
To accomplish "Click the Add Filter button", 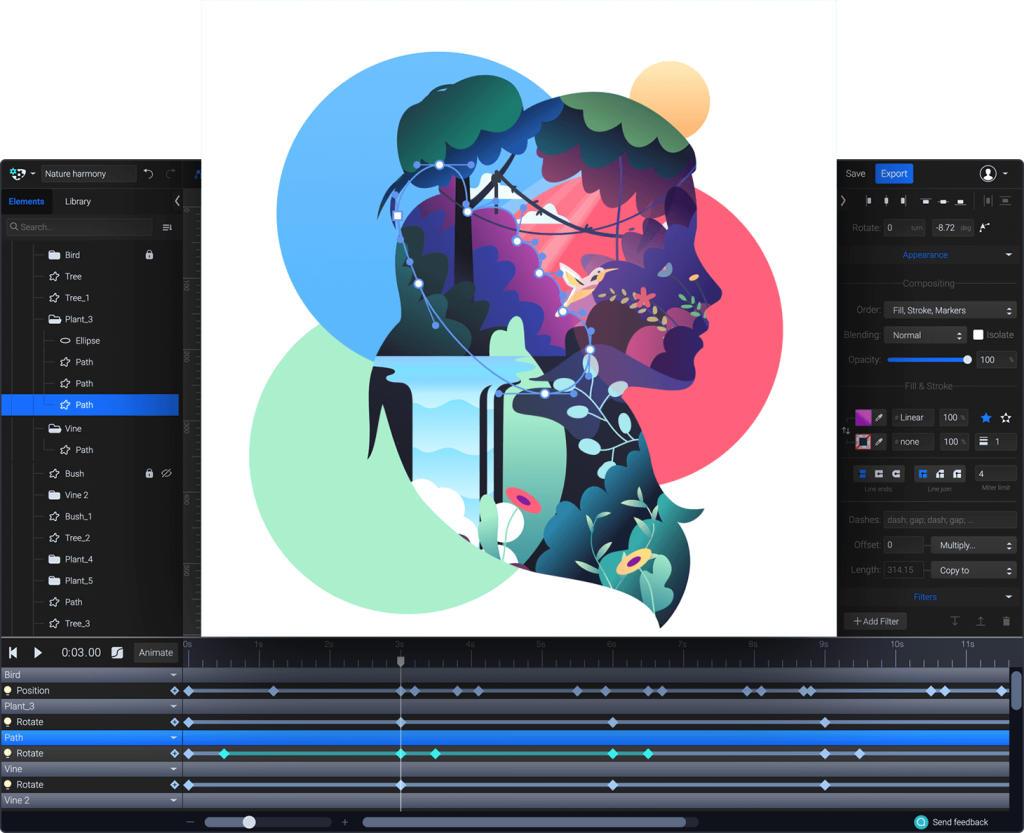I will tap(875, 621).
